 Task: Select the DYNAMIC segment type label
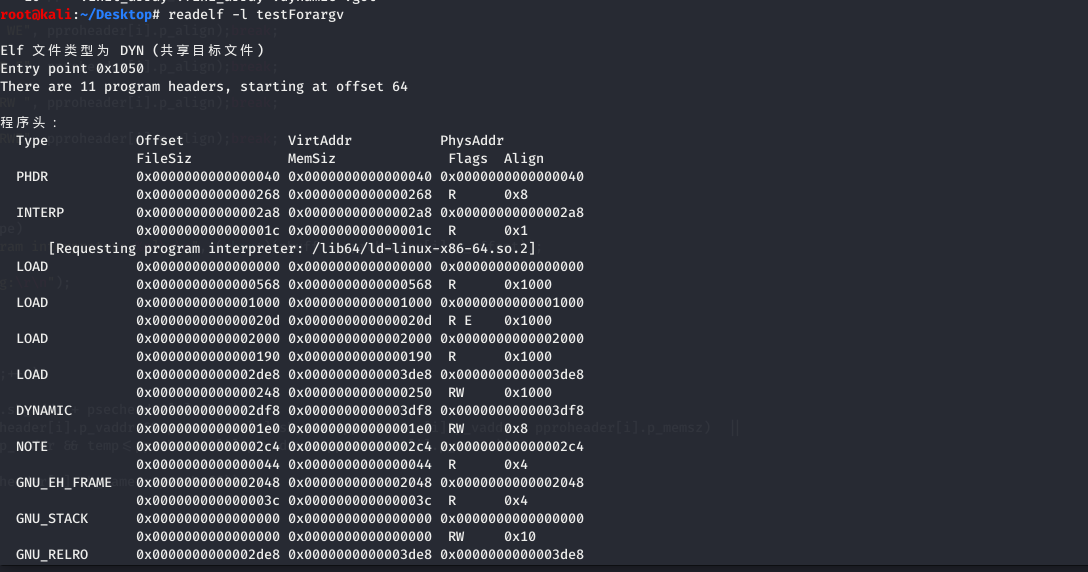click(44, 411)
